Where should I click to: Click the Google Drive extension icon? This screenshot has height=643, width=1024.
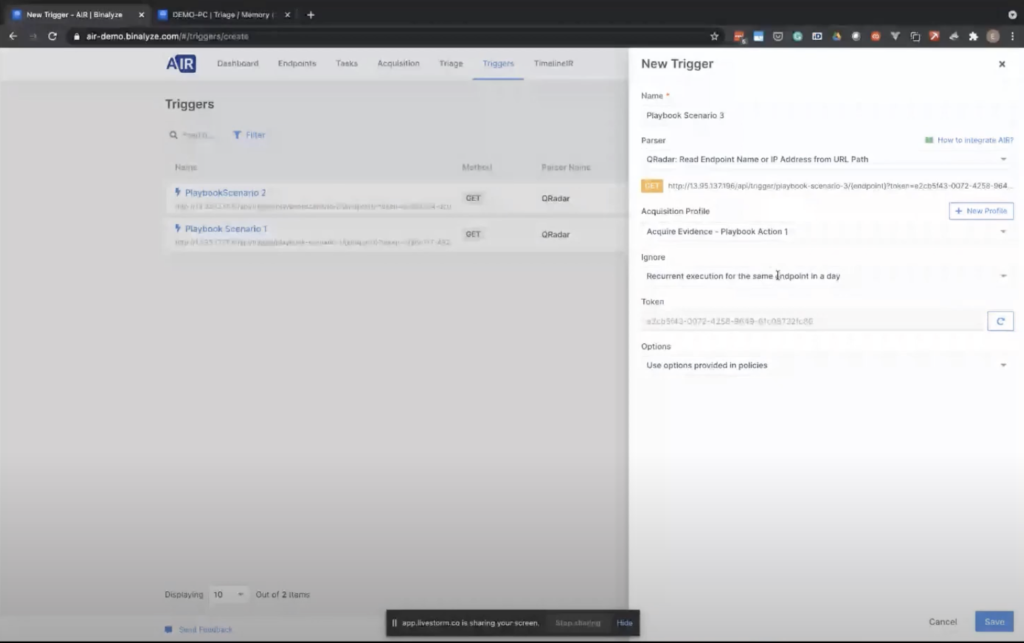[x=837, y=37]
